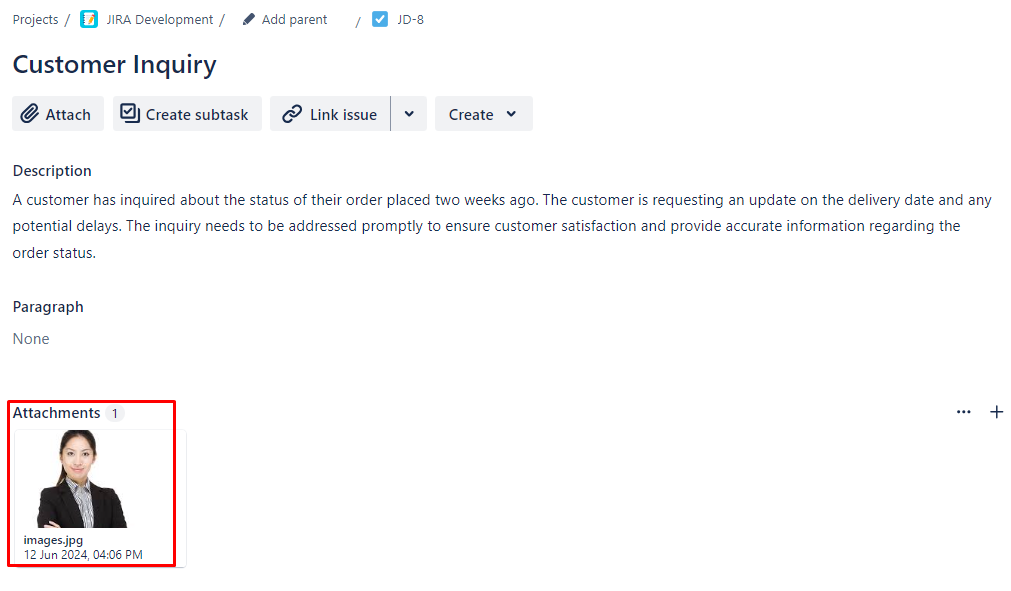
Task: Open the Projects breadcrumb link
Action: click(x=35, y=19)
